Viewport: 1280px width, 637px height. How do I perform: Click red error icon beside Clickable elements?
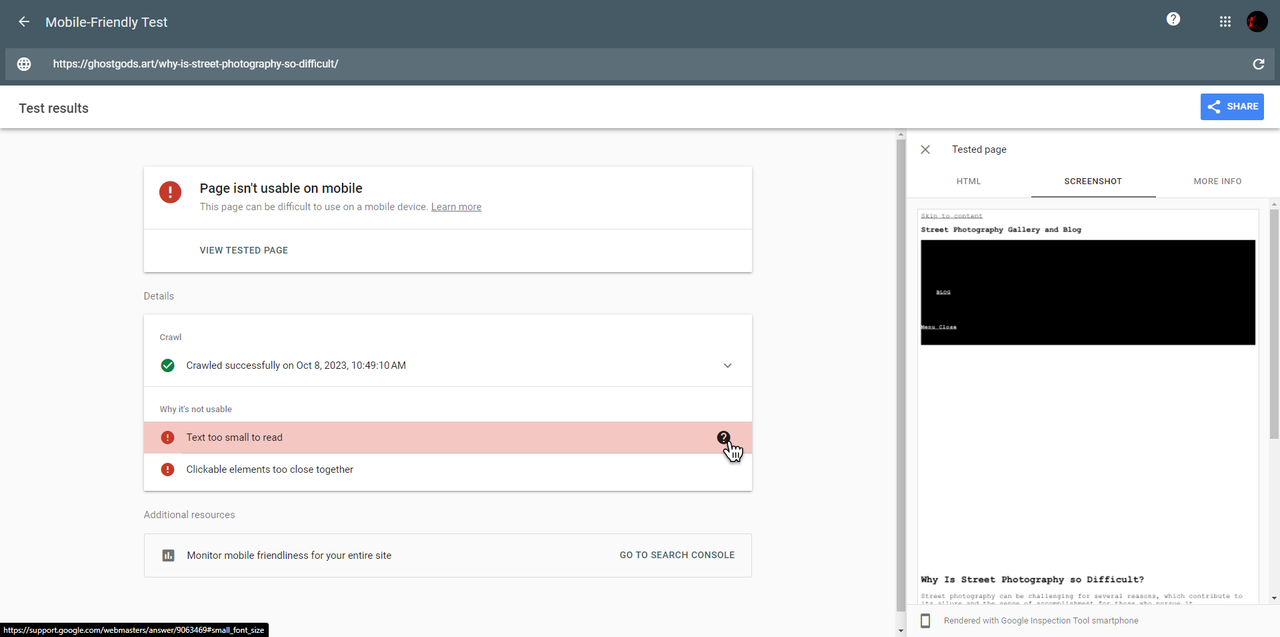click(x=168, y=469)
